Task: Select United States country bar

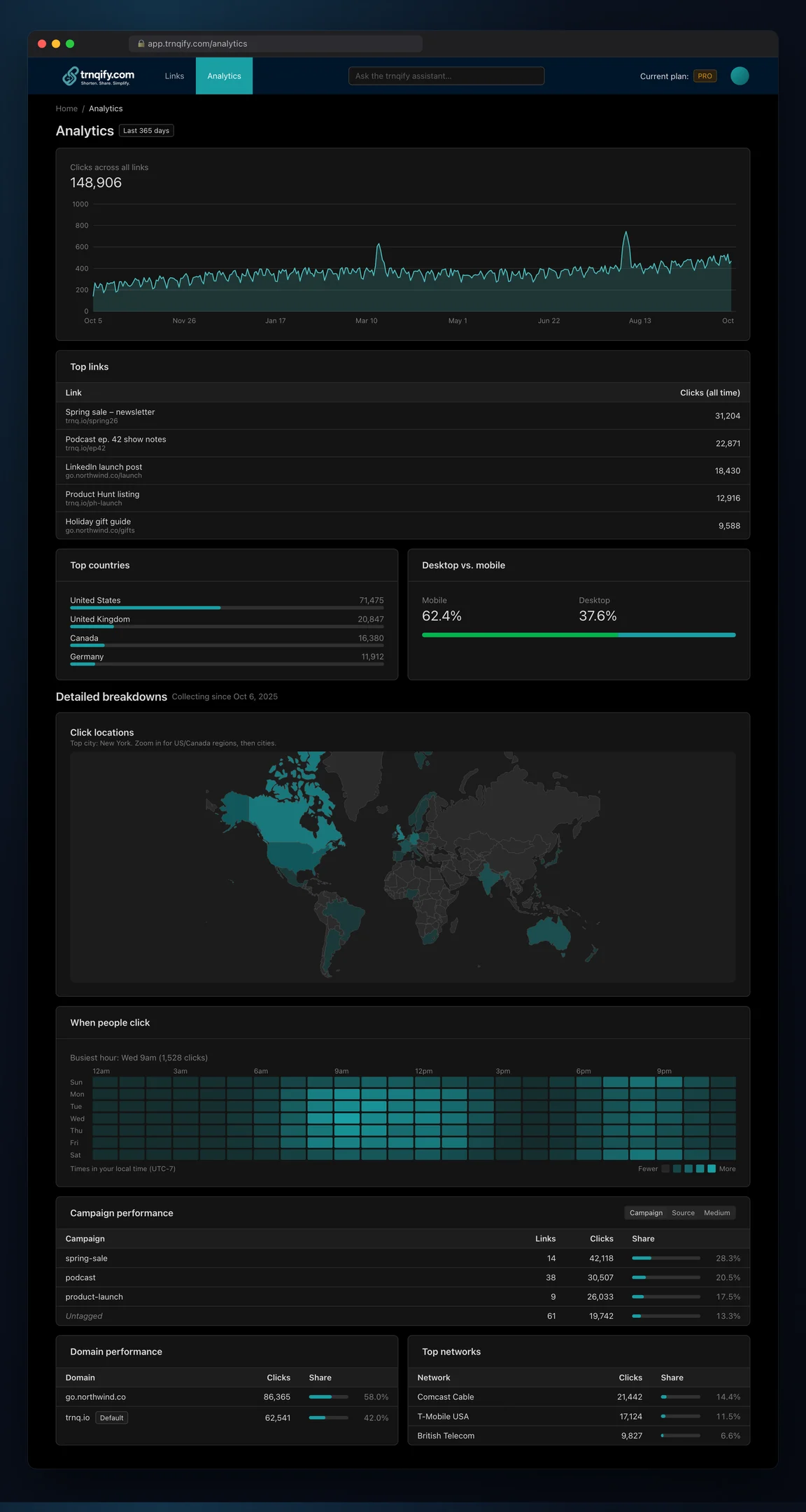Action: [227, 608]
